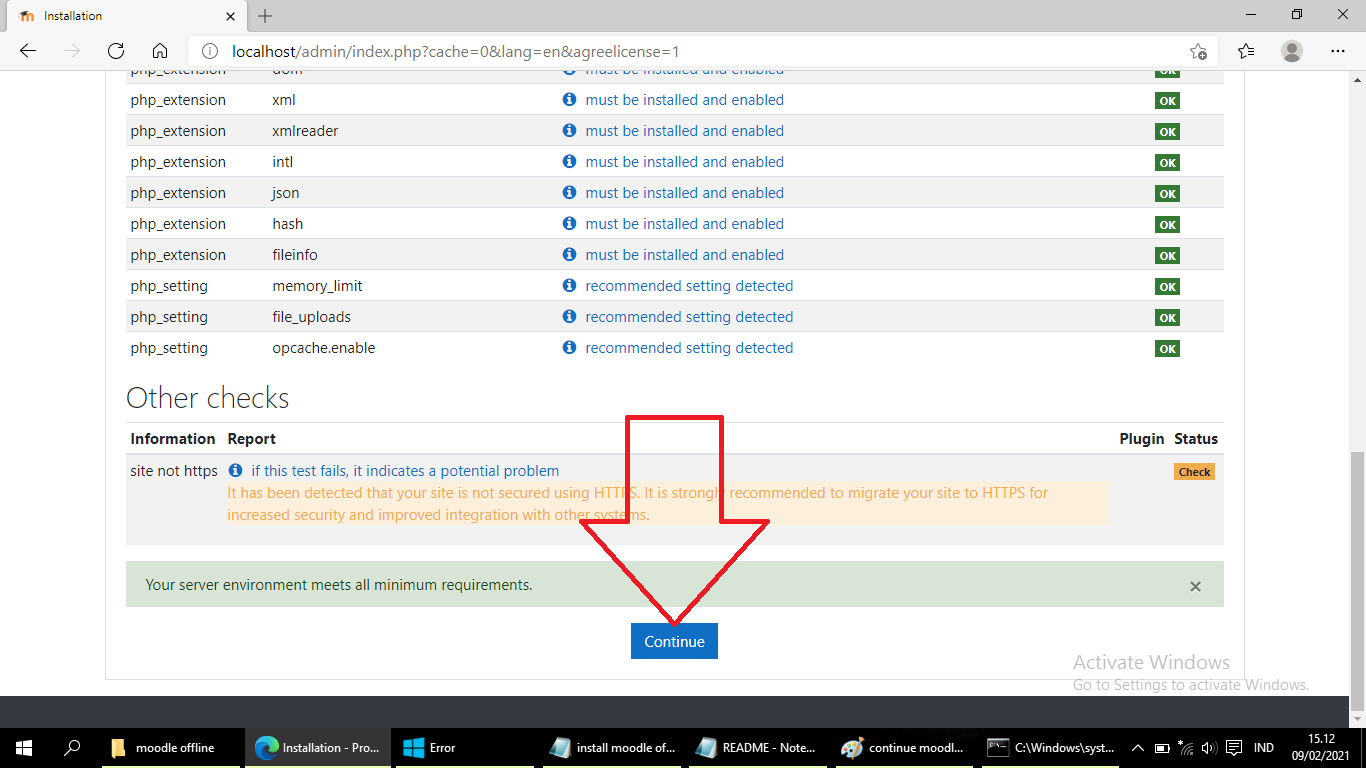Open the Windows Start menu
This screenshot has height=768, width=1366.
click(22, 747)
